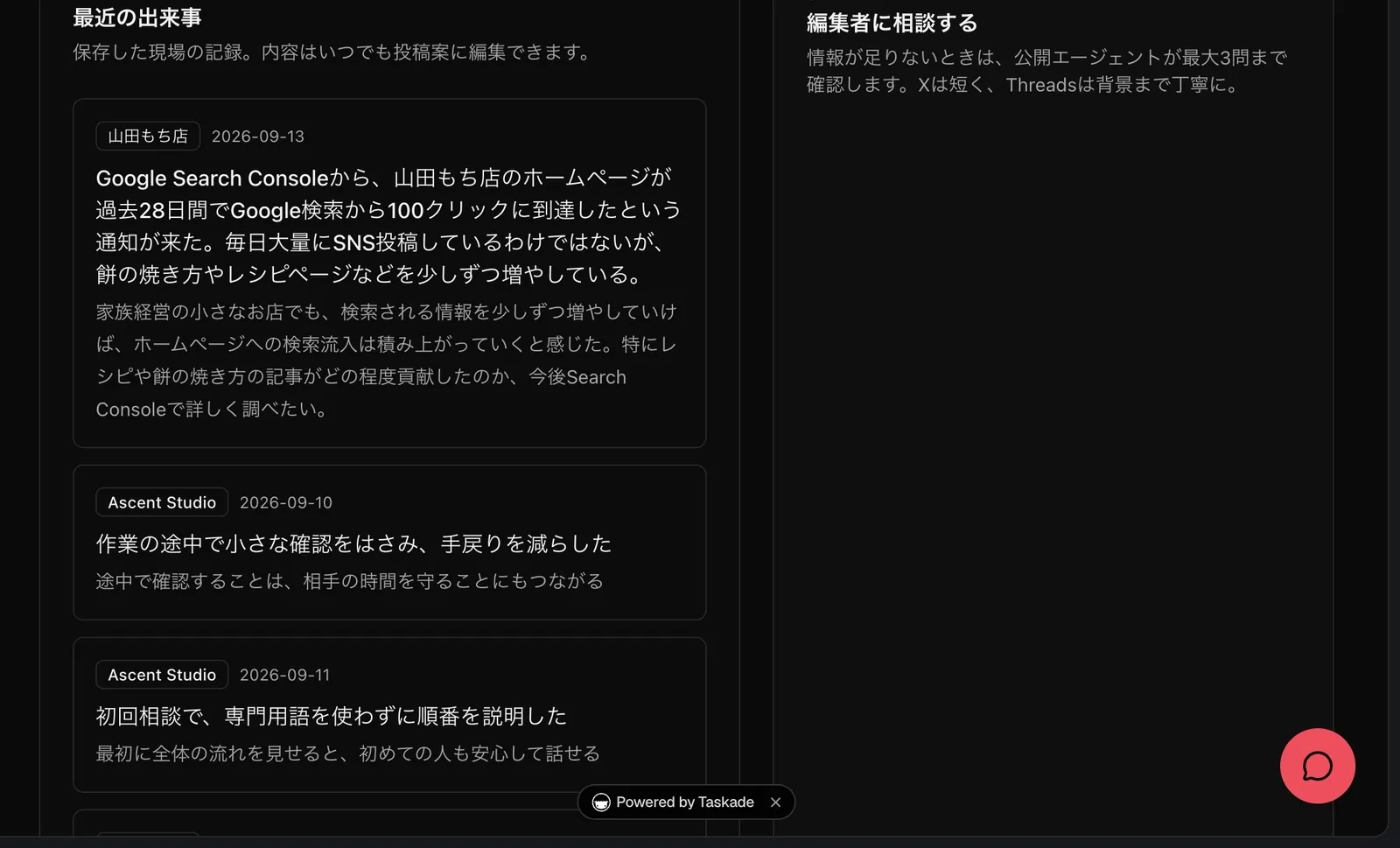The height and width of the screenshot is (848, 1400).
Task: Click the 最近の出来事 heading
Action: point(137,18)
